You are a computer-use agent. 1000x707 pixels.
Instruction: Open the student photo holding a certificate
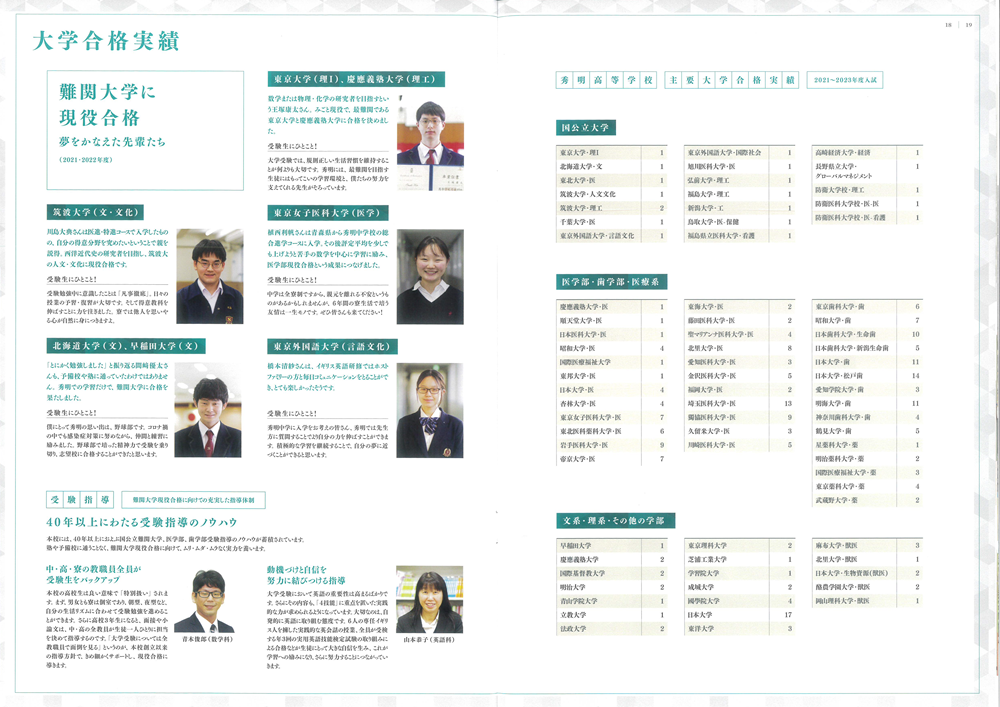(430, 143)
